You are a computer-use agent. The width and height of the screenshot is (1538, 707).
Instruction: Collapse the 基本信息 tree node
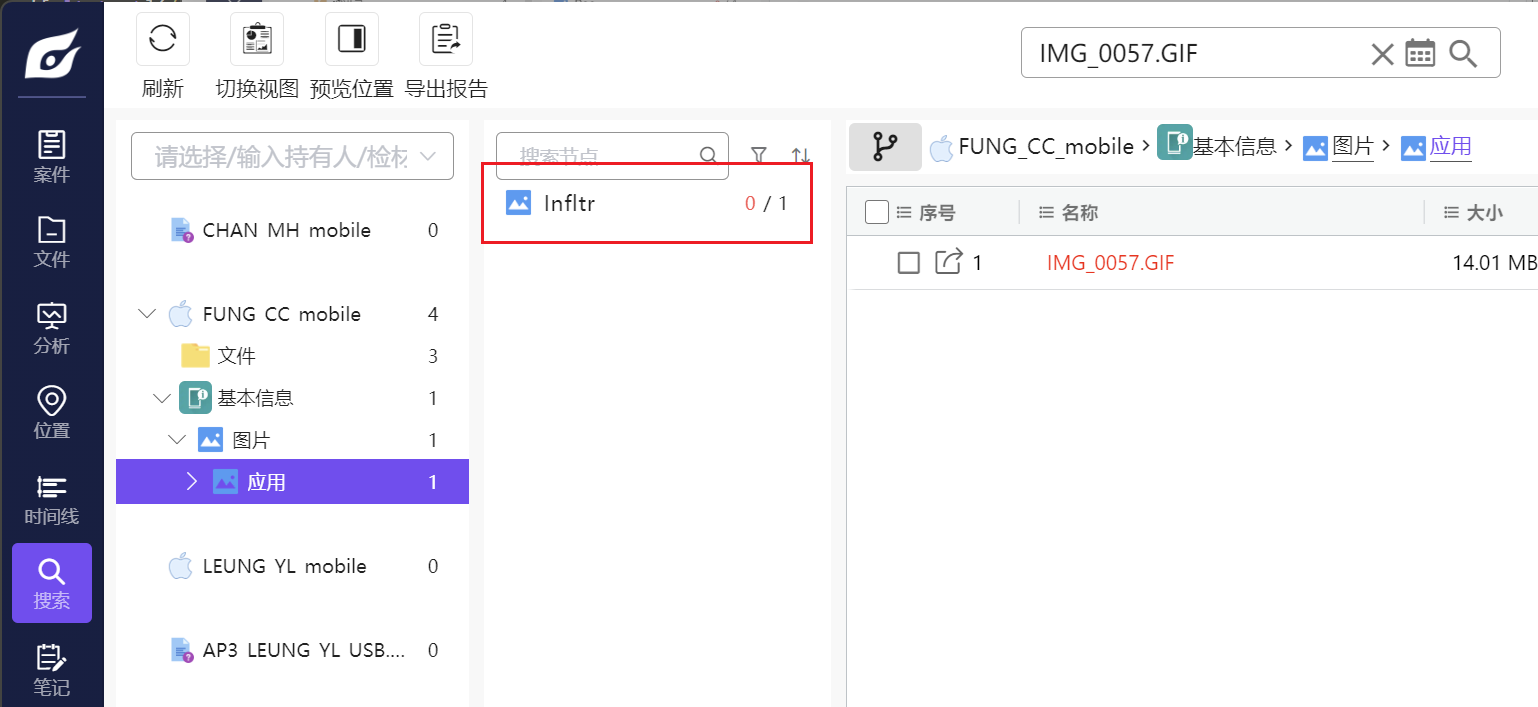[x=162, y=398]
